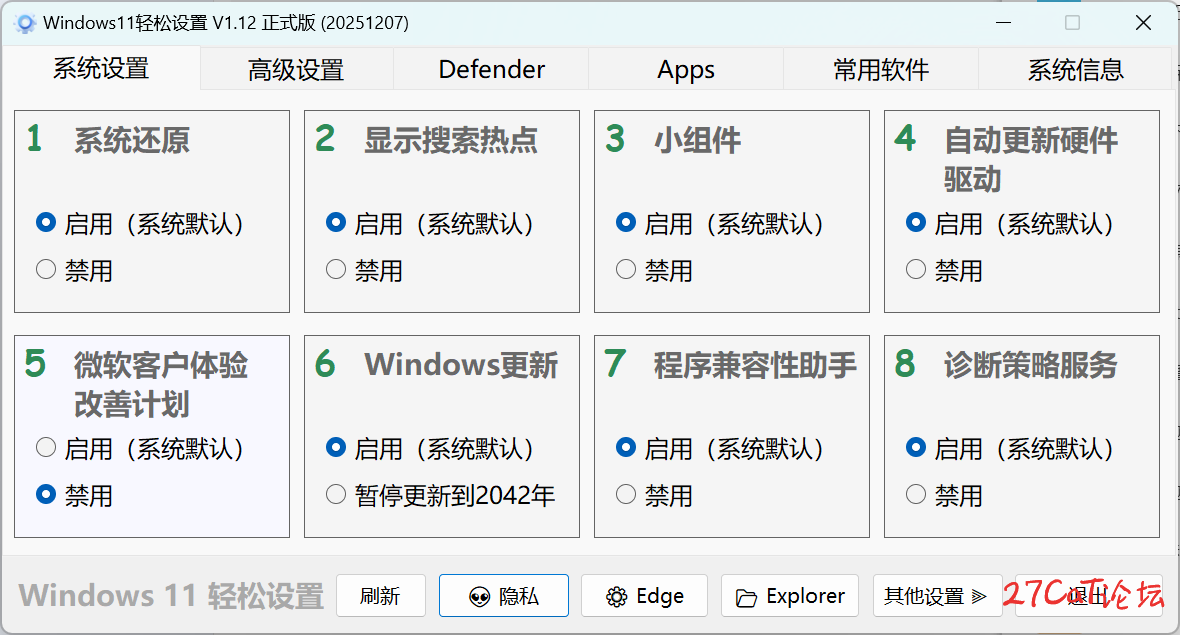Click the alien icon on 隐私 button

click(479, 597)
